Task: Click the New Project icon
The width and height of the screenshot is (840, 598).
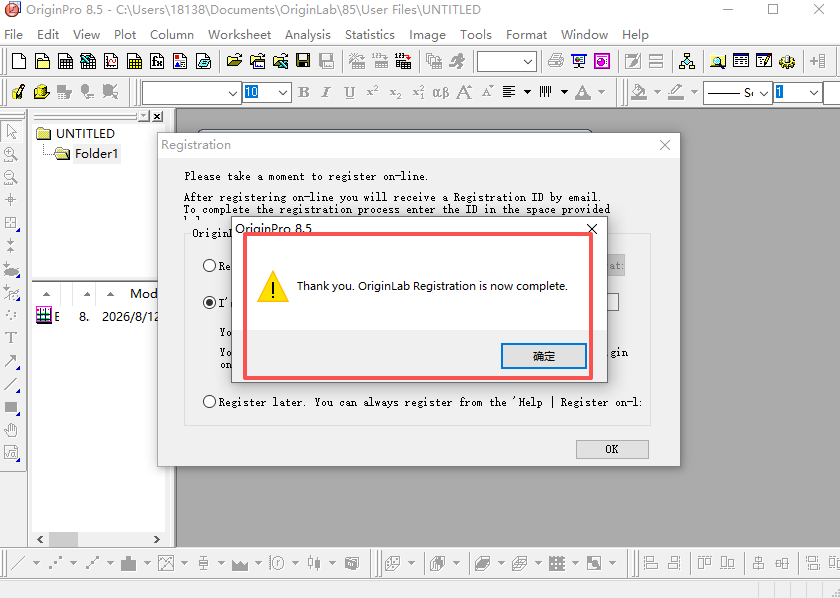Action: (19, 61)
